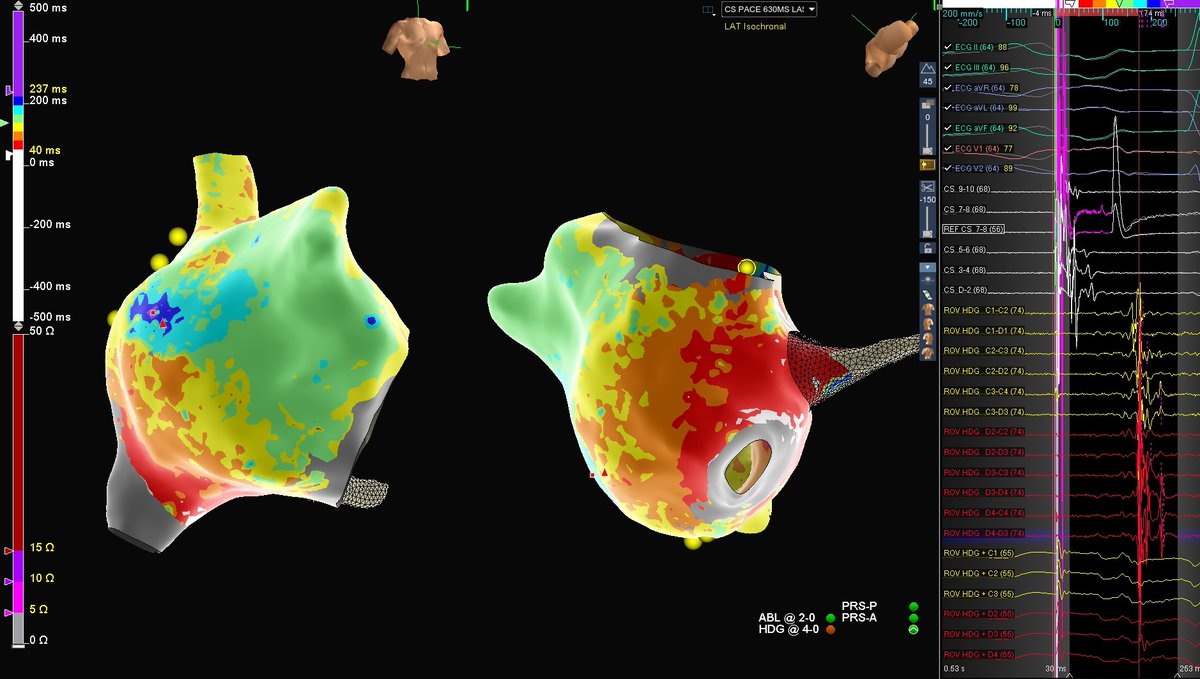The height and width of the screenshot is (679, 1200).
Task: Click the green ABL @ 2-0 status indicator
Action: (831, 618)
